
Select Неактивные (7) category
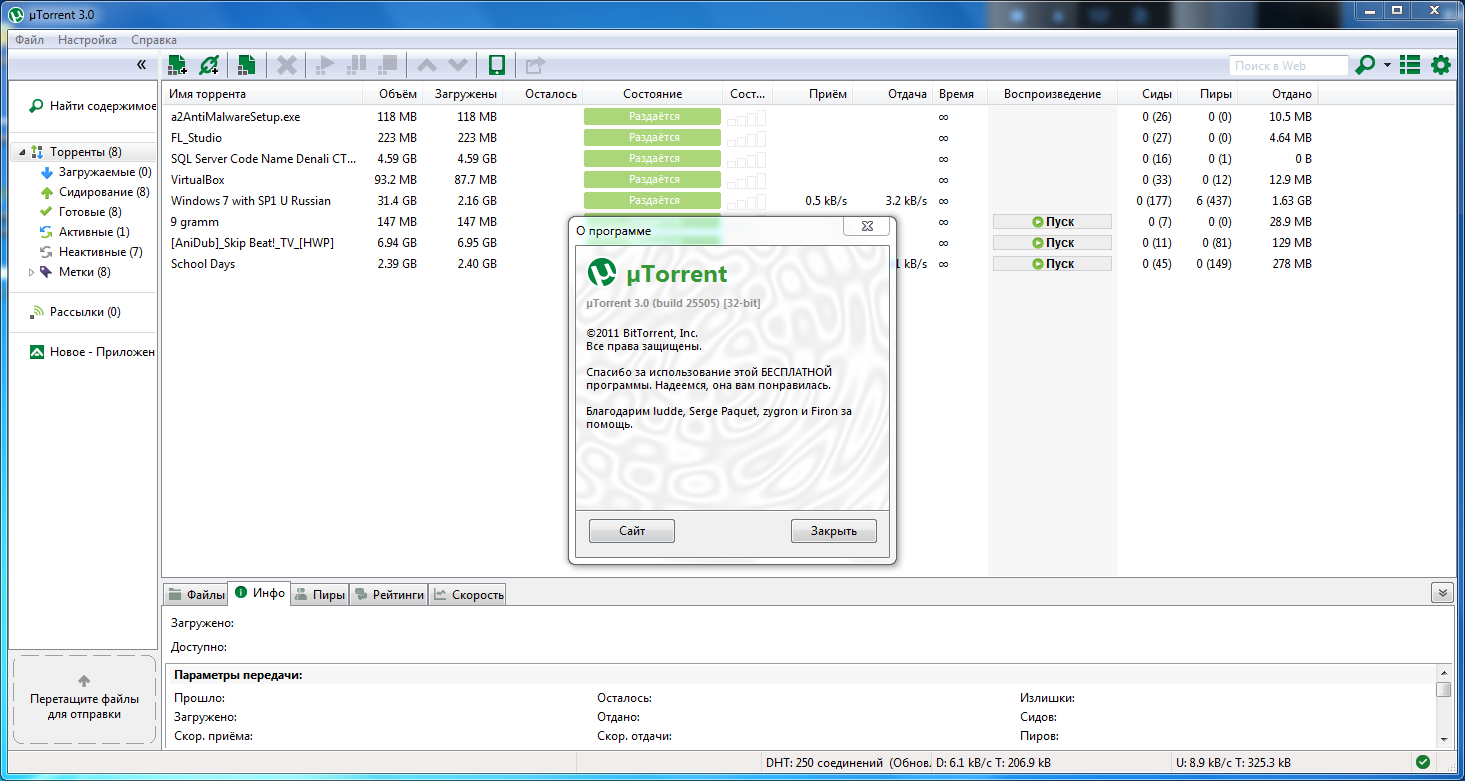[x=91, y=252]
